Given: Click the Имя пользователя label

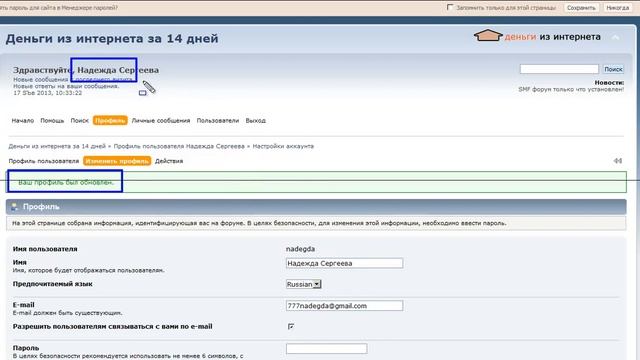Looking at the screenshot, I should 45,249.
